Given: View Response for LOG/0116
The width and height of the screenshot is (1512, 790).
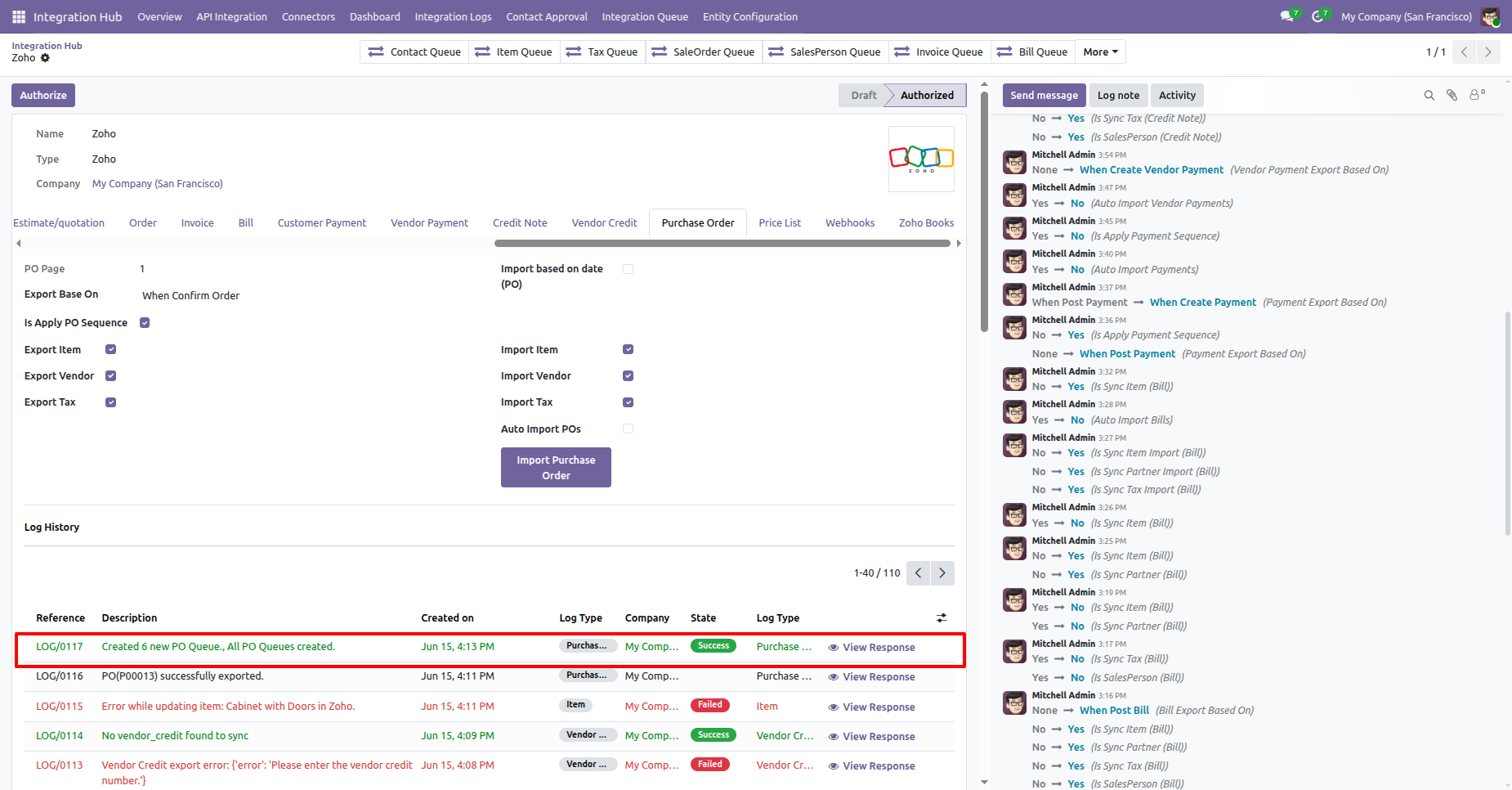Looking at the screenshot, I should coord(871,677).
